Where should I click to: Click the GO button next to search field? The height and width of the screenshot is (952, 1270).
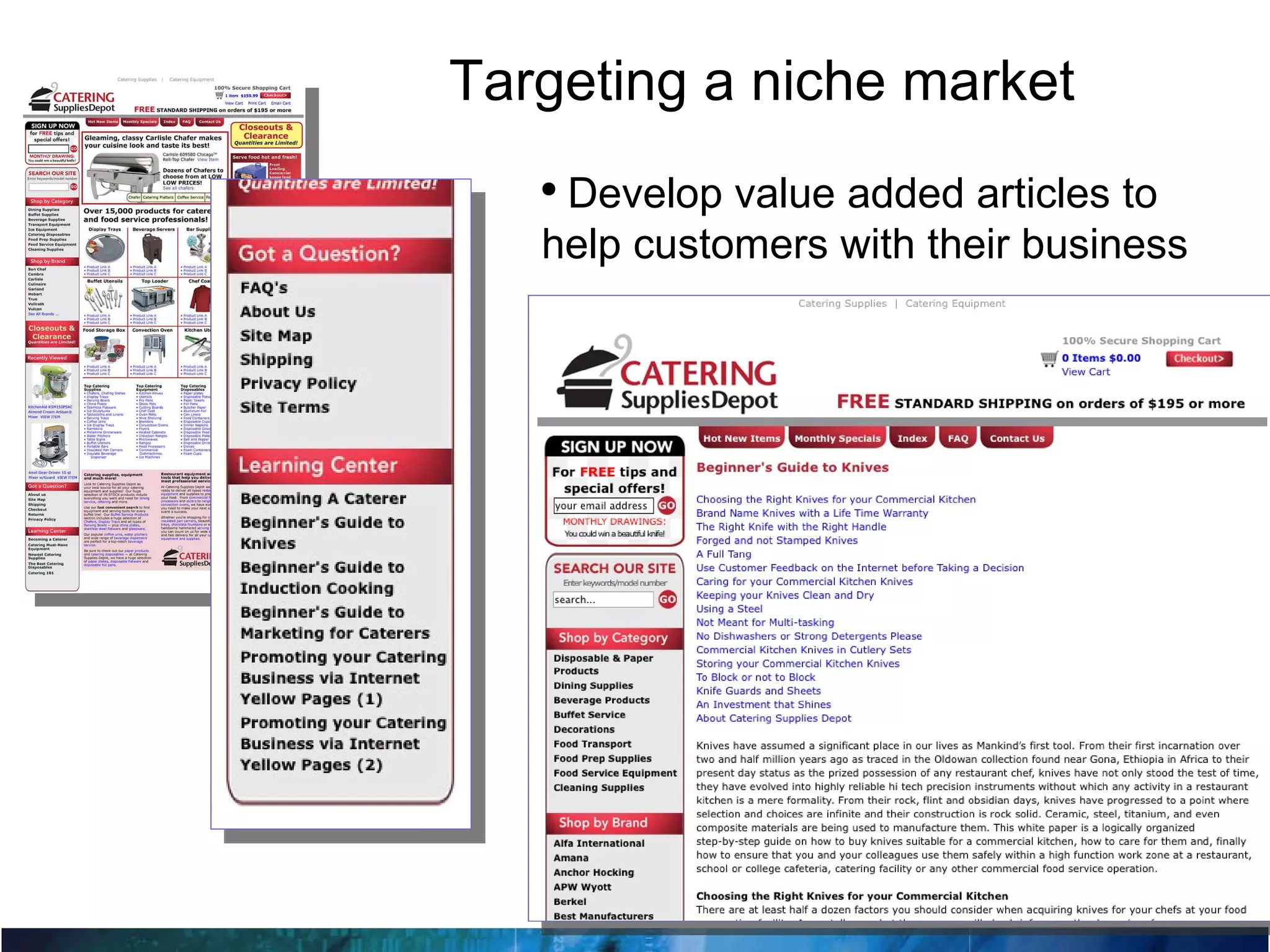(667, 599)
